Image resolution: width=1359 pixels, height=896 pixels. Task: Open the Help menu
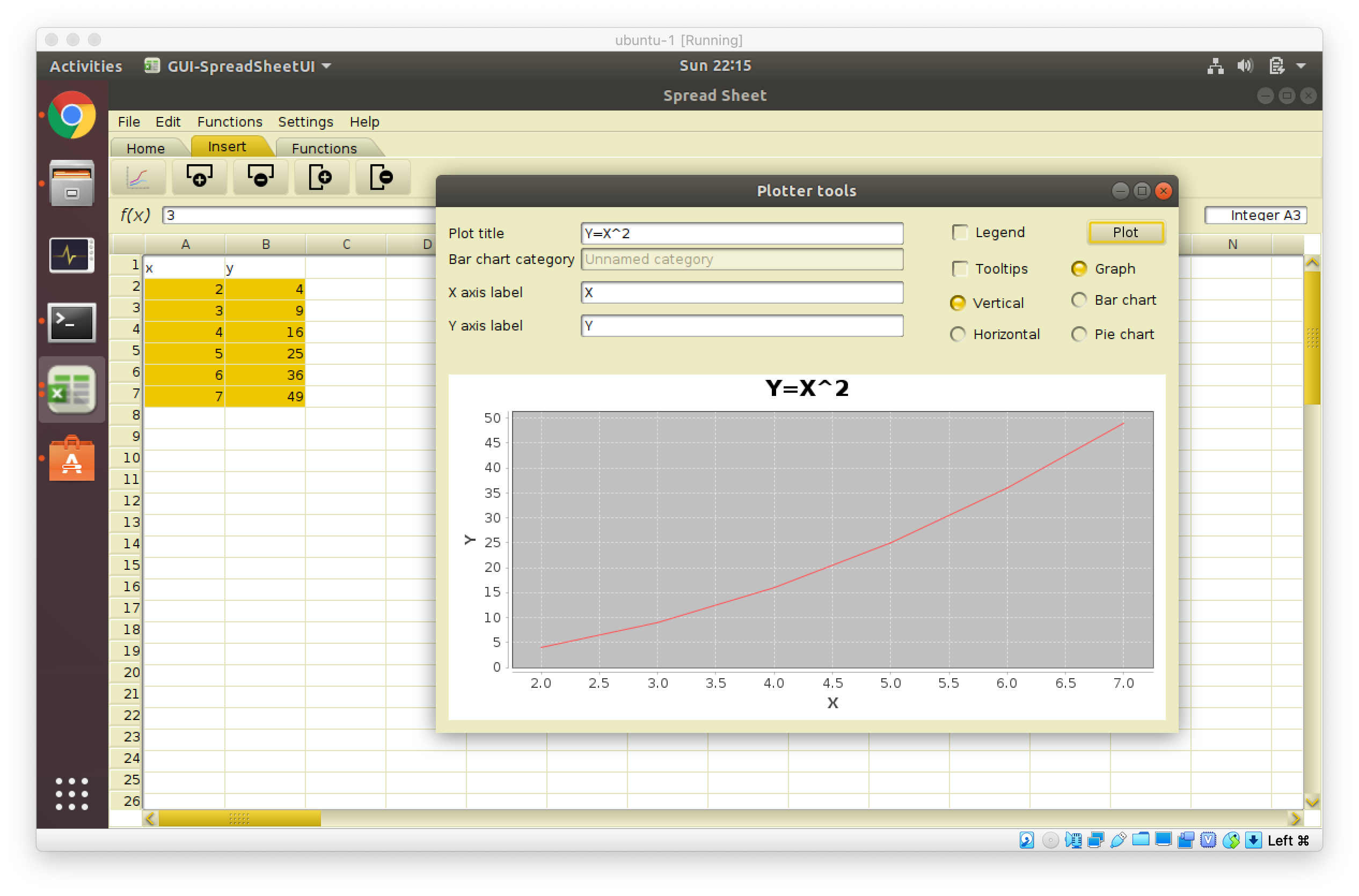click(x=364, y=122)
